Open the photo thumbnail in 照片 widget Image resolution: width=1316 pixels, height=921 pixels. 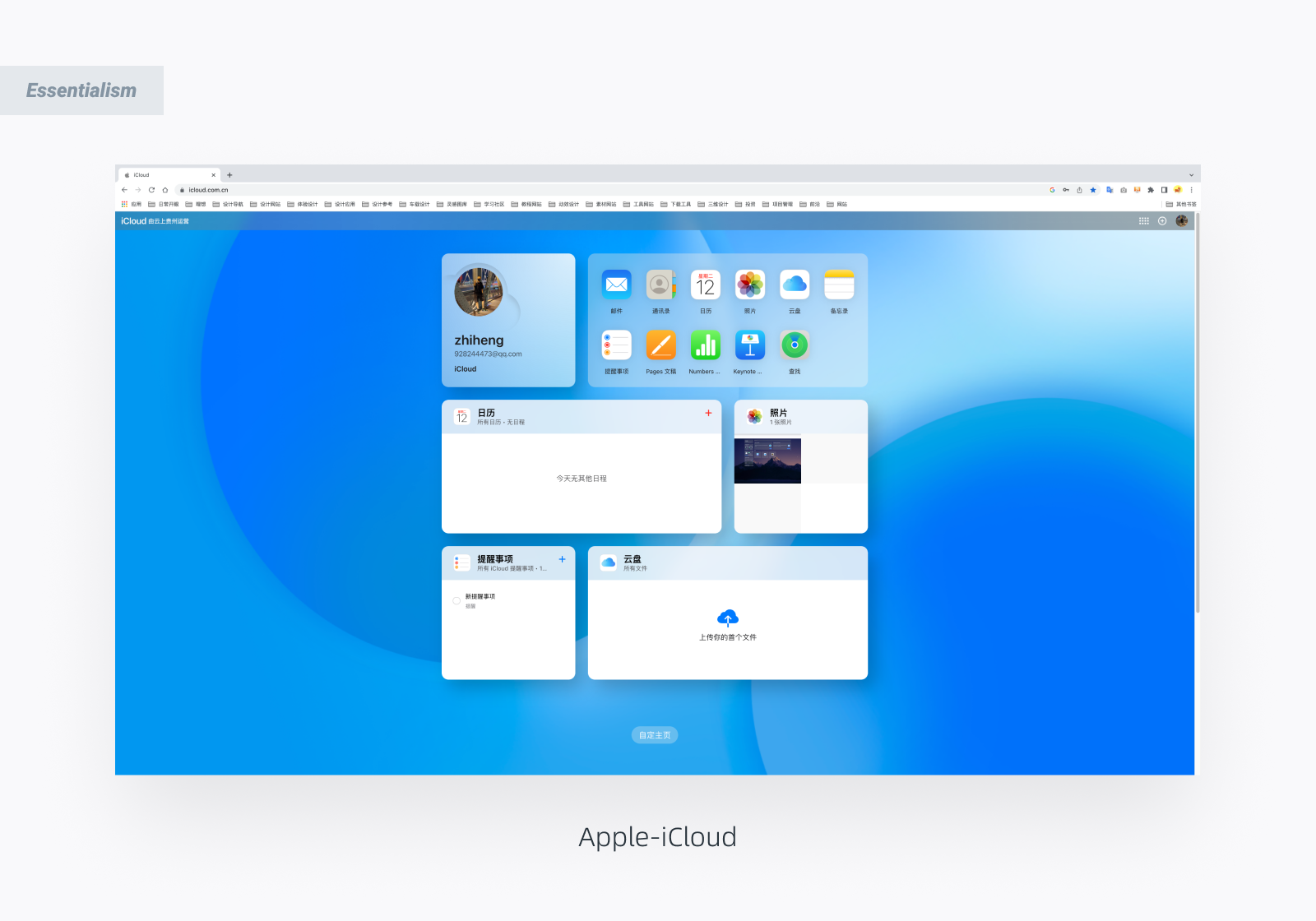click(x=767, y=461)
